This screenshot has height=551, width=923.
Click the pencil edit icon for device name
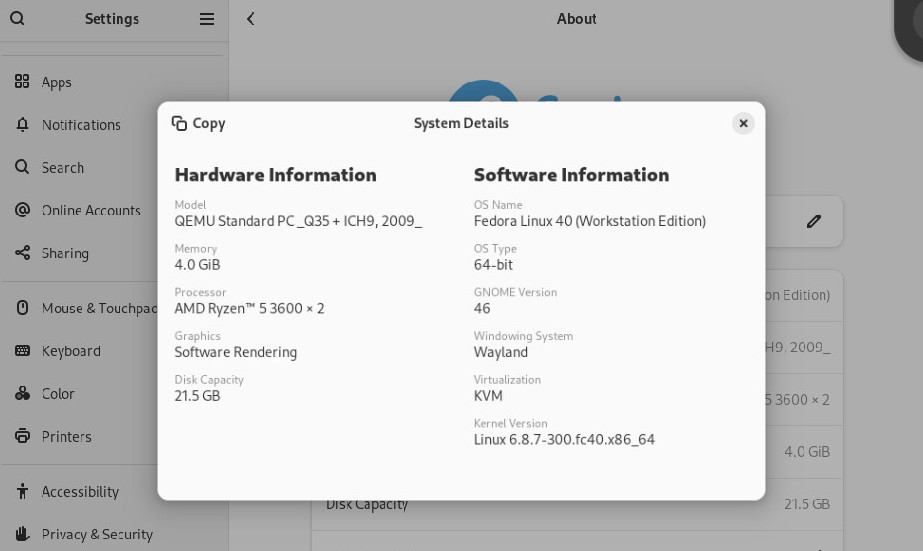[x=814, y=221]
